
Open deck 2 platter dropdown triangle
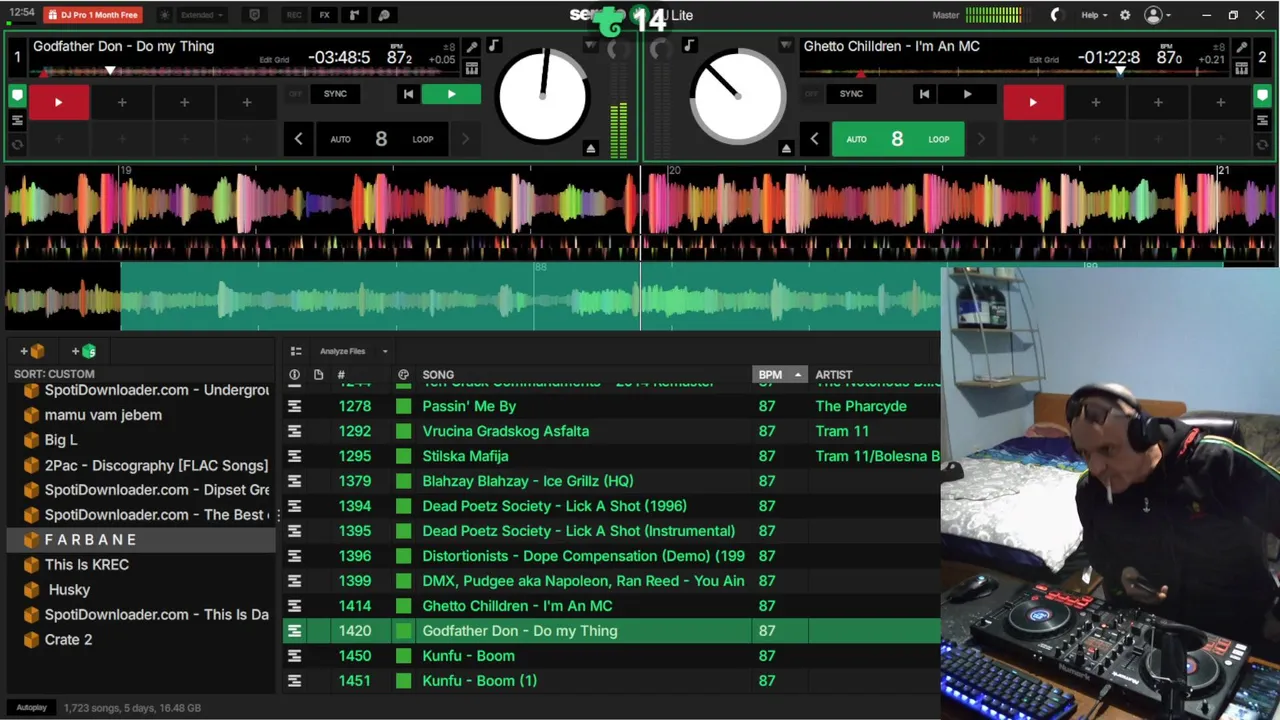(x=786, y=46)
